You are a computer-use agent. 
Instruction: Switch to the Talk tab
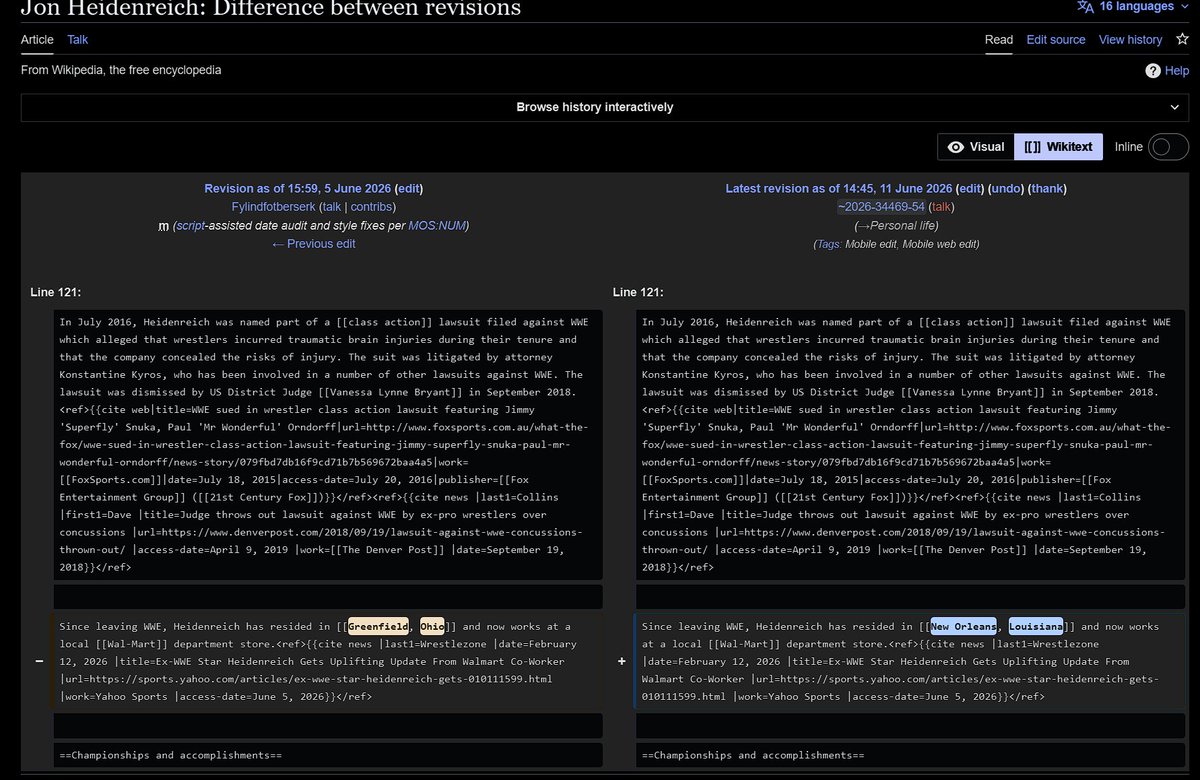pos(78,40)
